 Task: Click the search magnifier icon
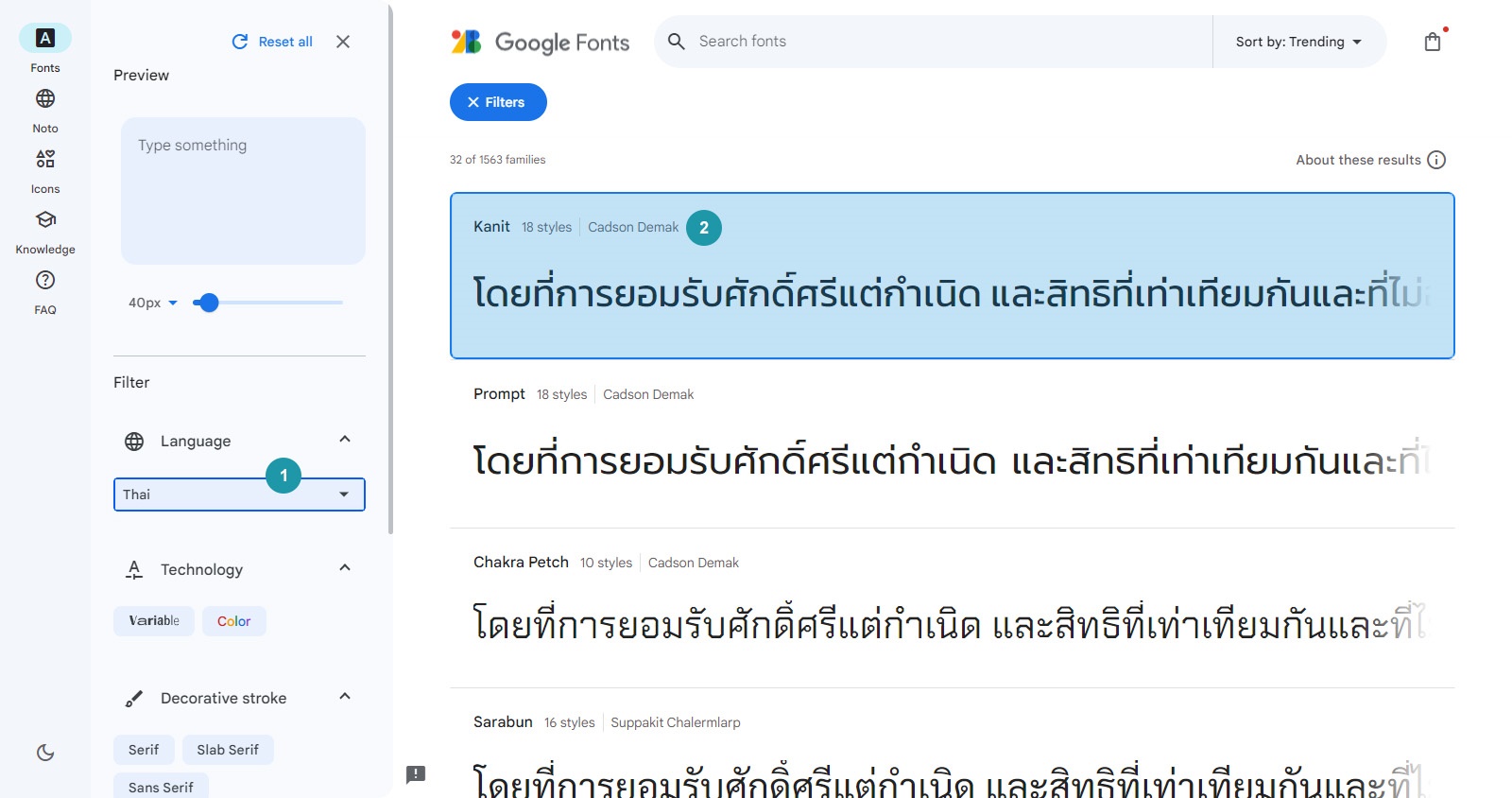(x=677, y=42)
